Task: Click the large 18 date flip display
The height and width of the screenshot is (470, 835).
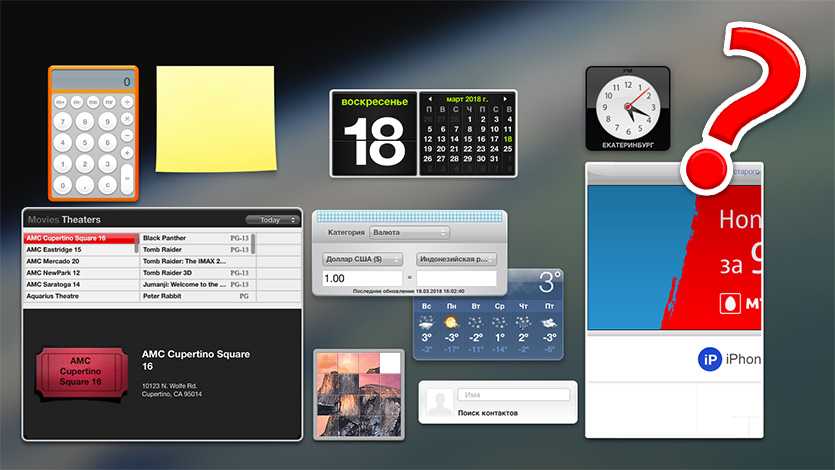Action: tap(366, 143)
